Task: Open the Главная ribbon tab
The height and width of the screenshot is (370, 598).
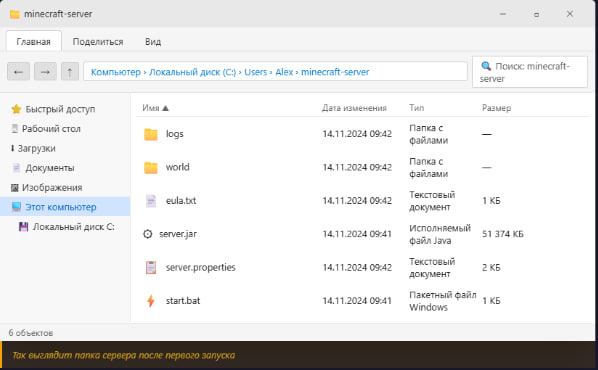Action: click(34, 42)
